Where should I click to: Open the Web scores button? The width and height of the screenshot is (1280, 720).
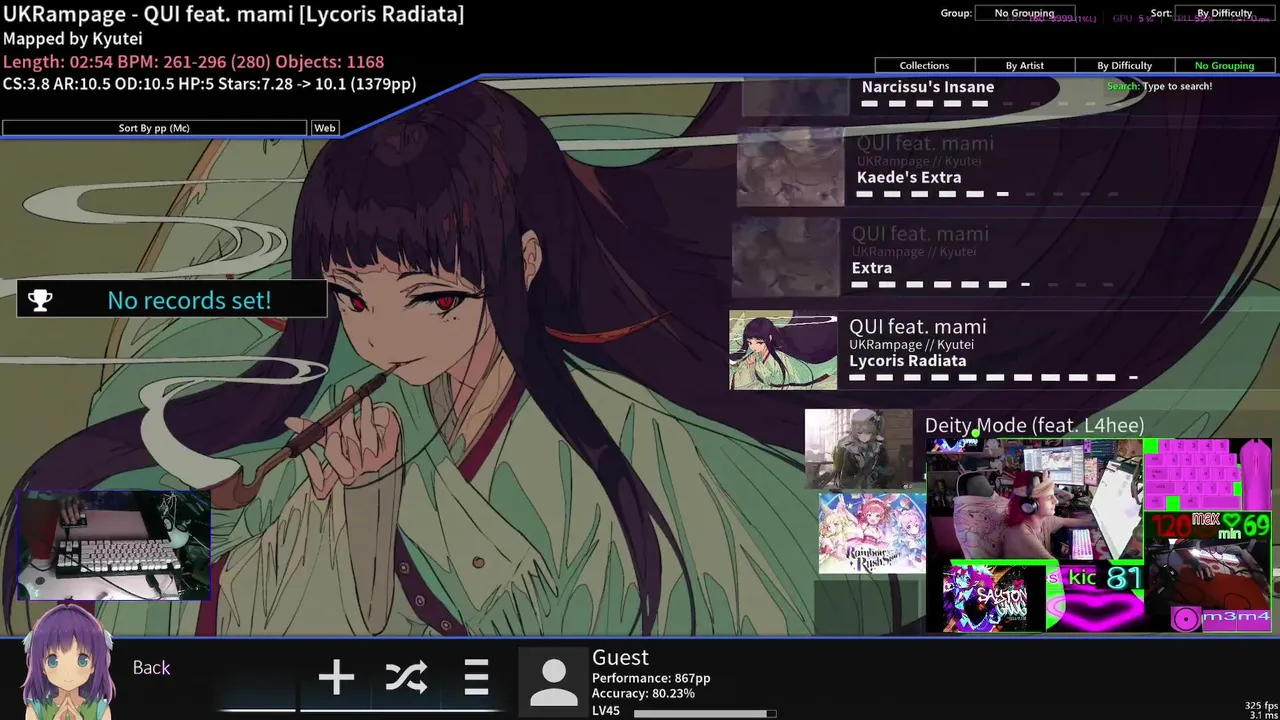pos(325,128)
